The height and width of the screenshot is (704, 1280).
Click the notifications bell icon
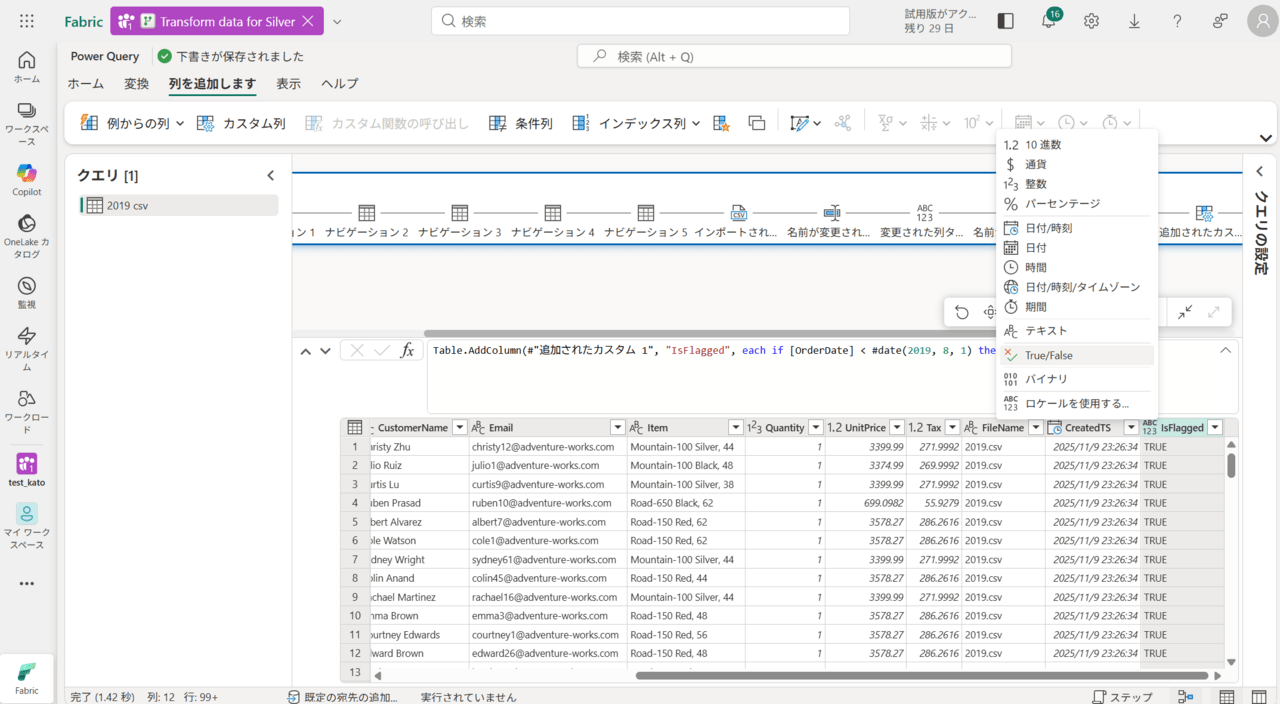tap(1049, 21)
